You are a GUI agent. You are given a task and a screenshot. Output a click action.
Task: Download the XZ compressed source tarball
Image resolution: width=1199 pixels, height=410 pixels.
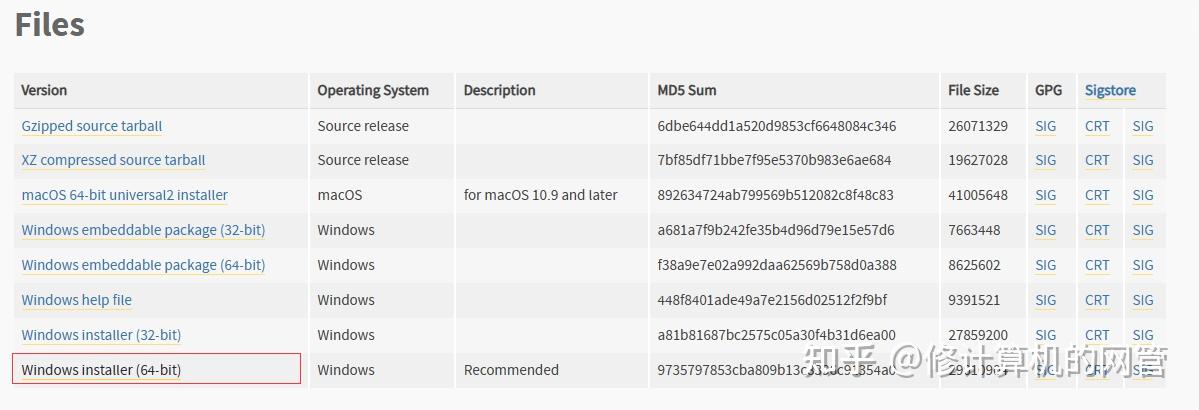[x=113, y=160]
